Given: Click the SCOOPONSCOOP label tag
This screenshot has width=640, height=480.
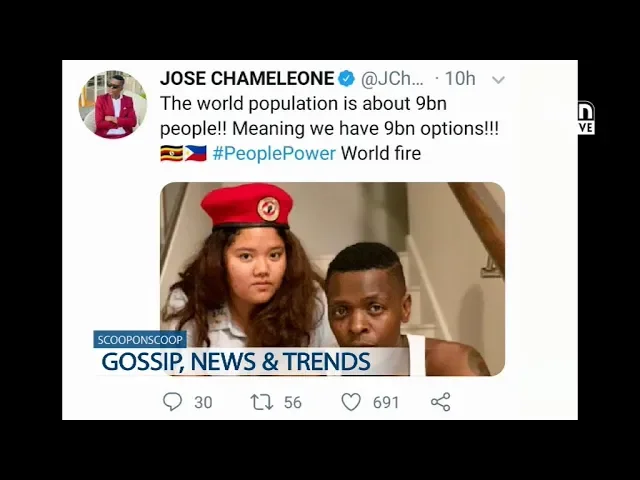Looking at the screenshot, I should [140, 340].
